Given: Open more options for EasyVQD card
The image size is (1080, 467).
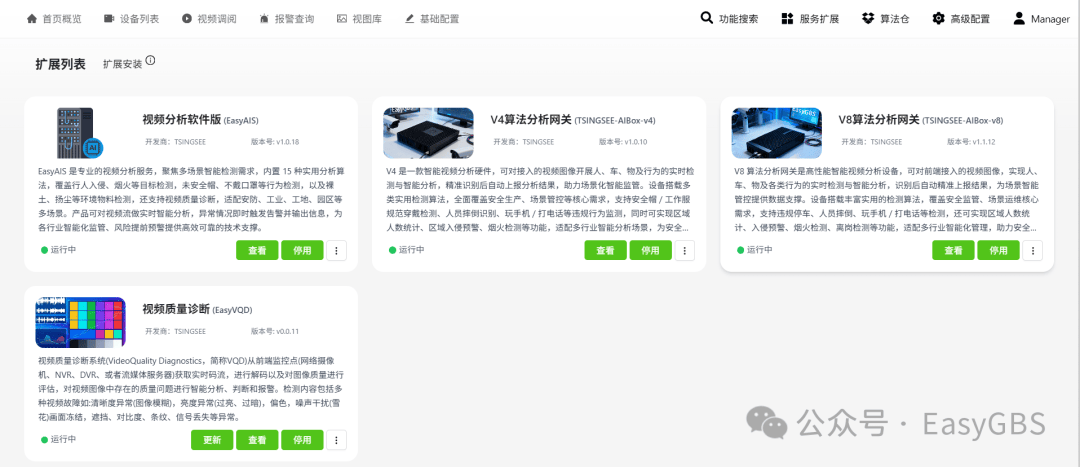Looking at the screenshot, I should (336, 440).
